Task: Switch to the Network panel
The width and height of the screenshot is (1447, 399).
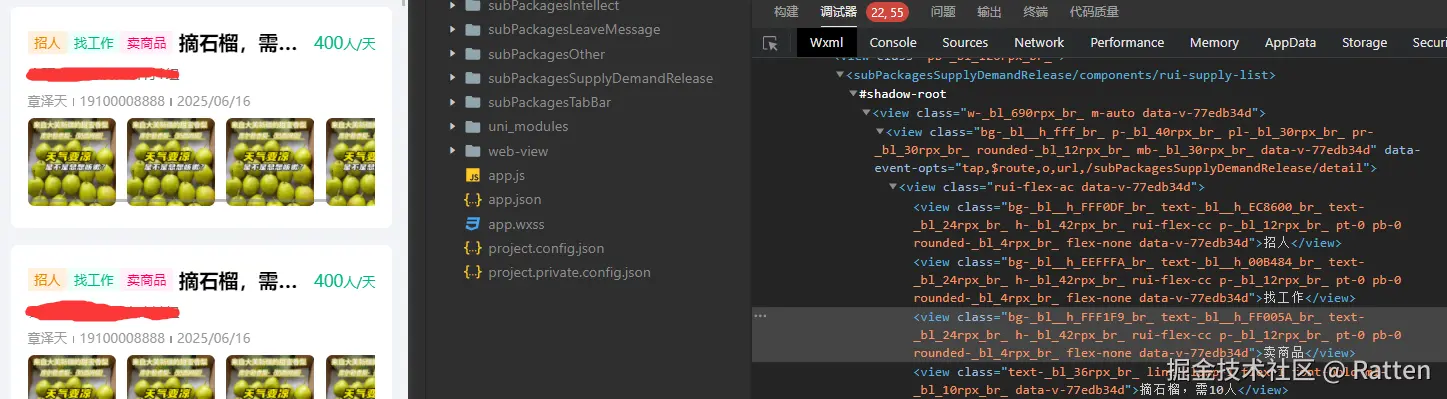Action: (x=1039, y=43)
